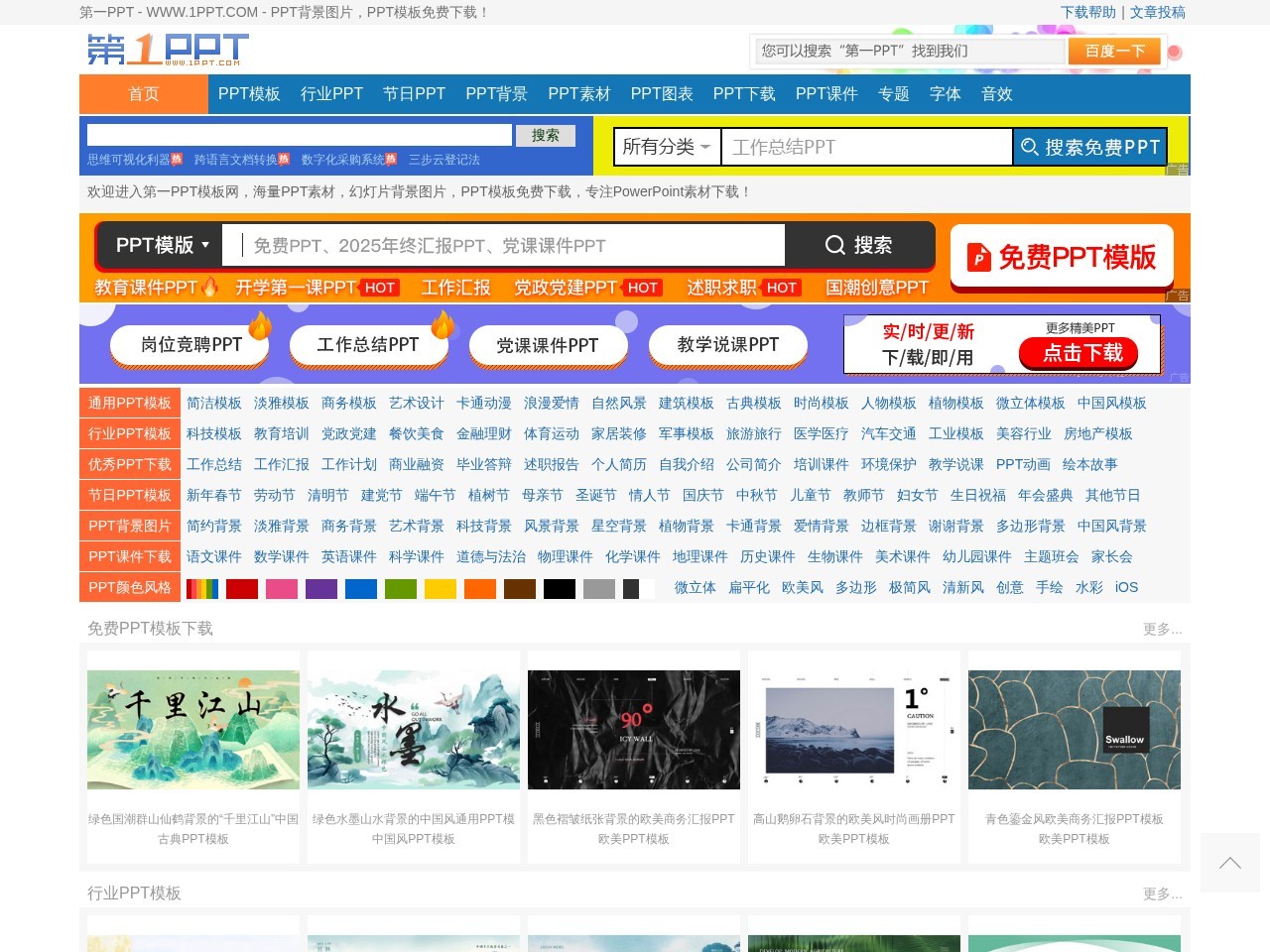This screenshot has width=1270, height=952.
Task: Click the 点击下载 button
Action: (x=1079, y=353)
